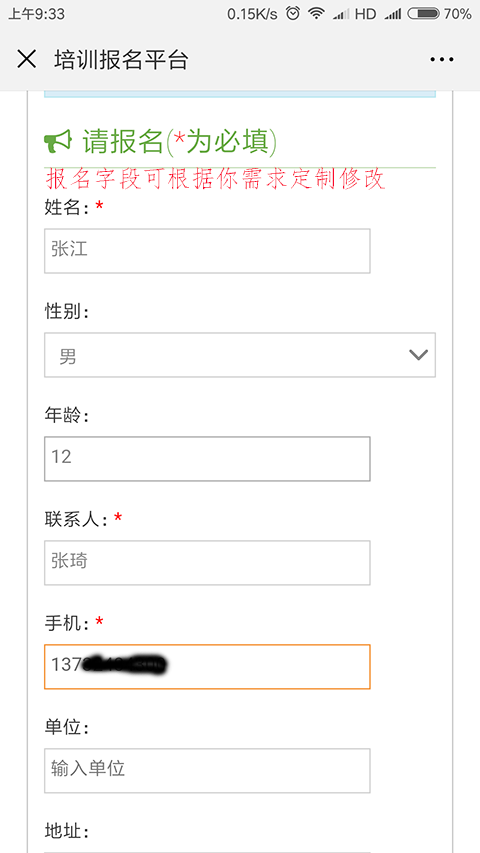Image resolution: width=480 pixels, height=853 pixels.
Task: Tap the 培训报名平台 page title
Action: (x=121, y=59)
